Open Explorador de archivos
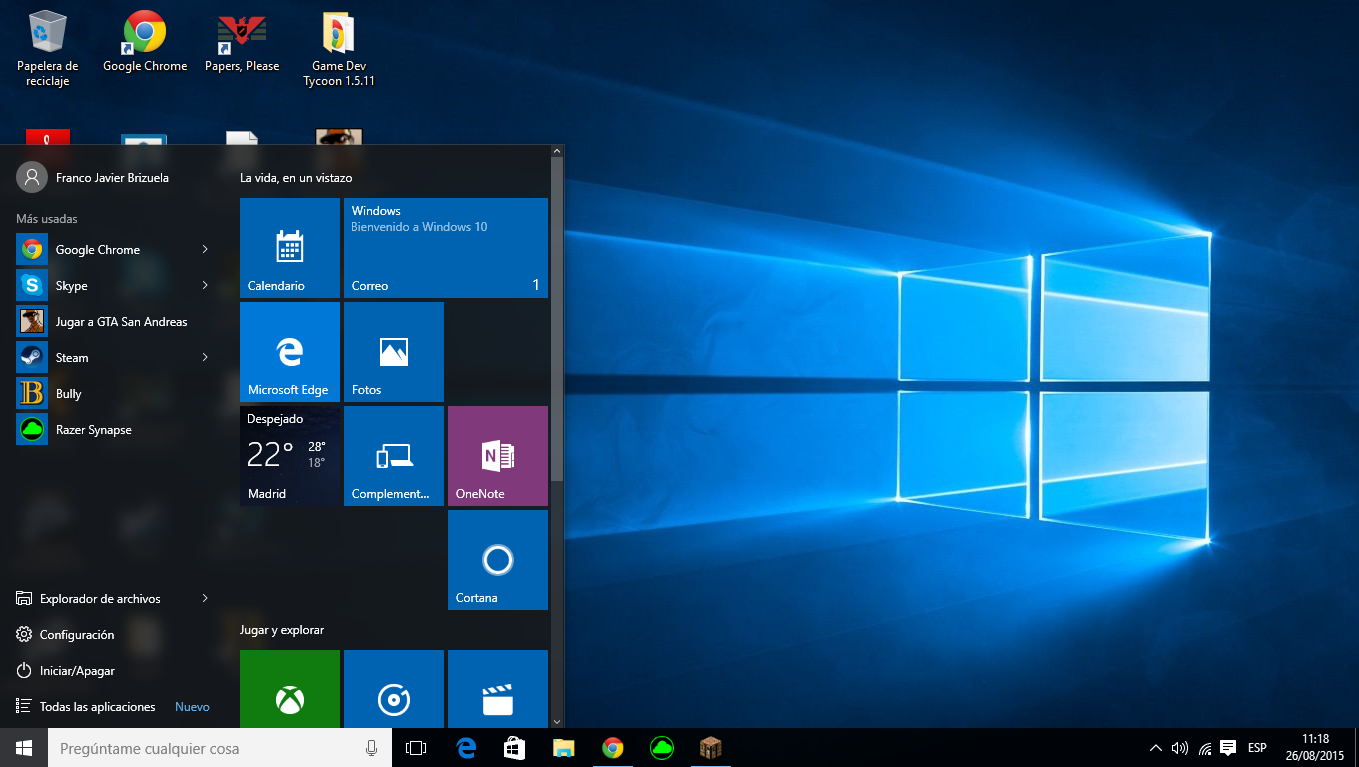 102,599
